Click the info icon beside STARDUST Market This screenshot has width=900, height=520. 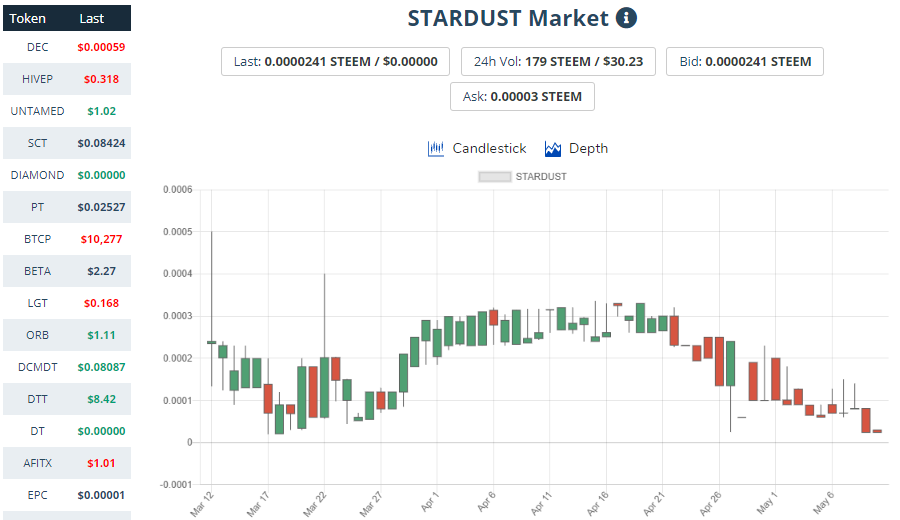[626, 18]
